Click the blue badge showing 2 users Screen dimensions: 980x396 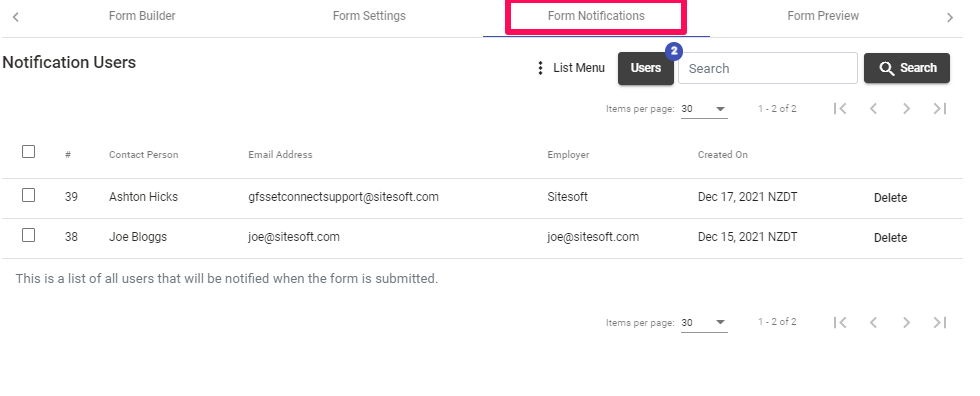(x=673, y=51)
